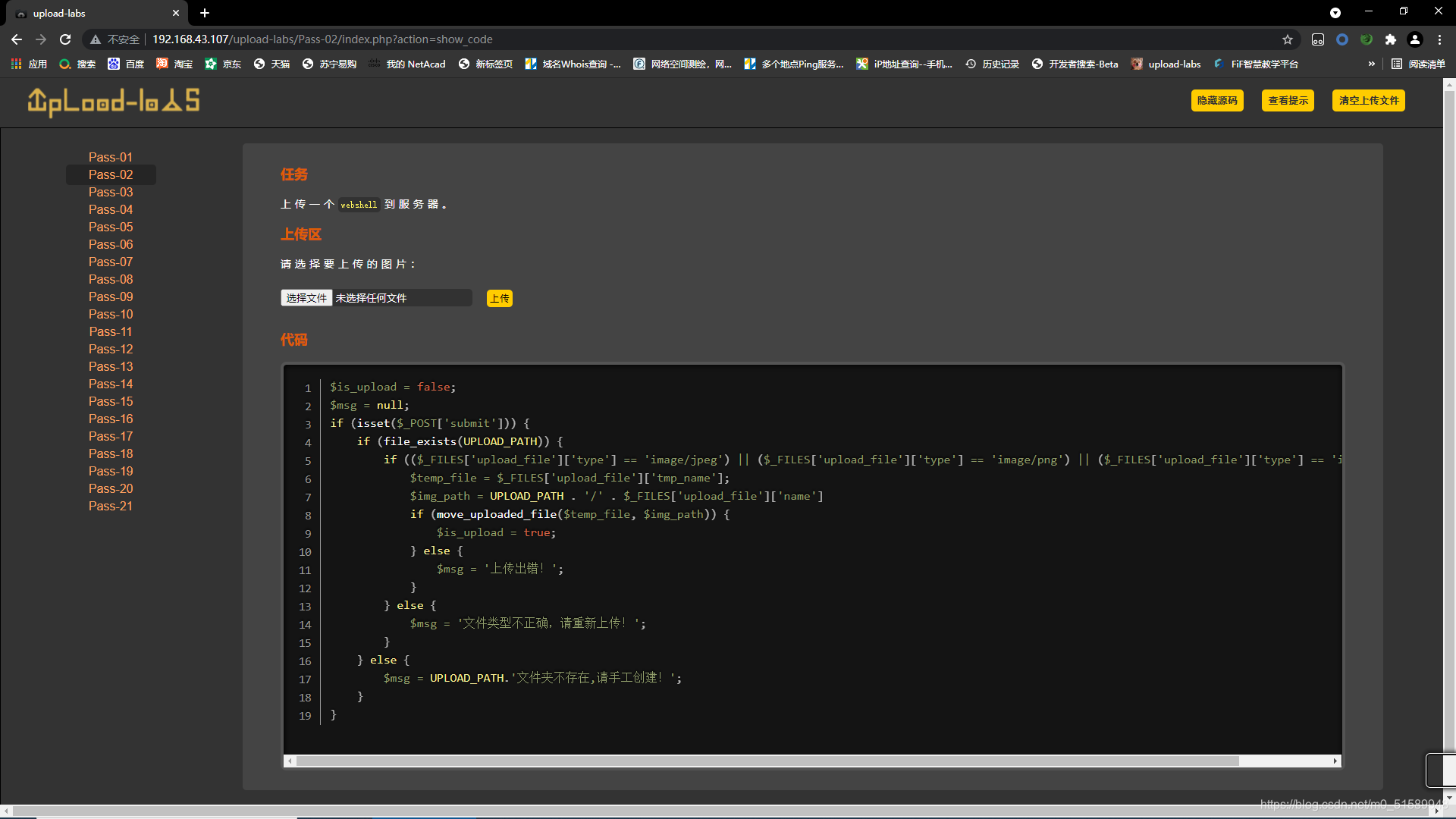Click the code scrollbar right arrow

click(x=1335, y=761)
